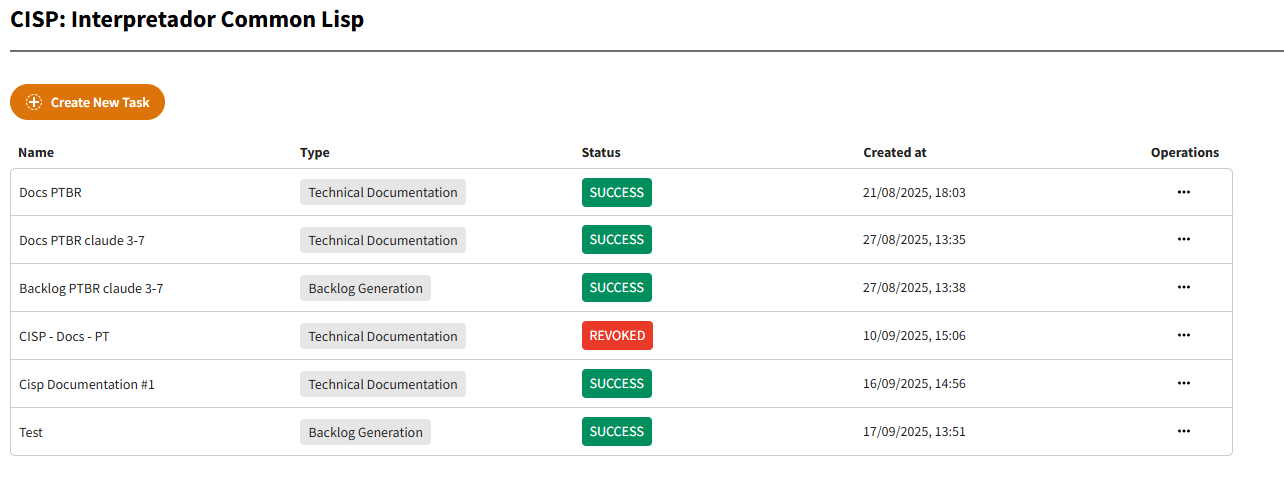Open operations menu for CISP - Docs - PT
1284x478 pixels.
[x=1184, y=336]
